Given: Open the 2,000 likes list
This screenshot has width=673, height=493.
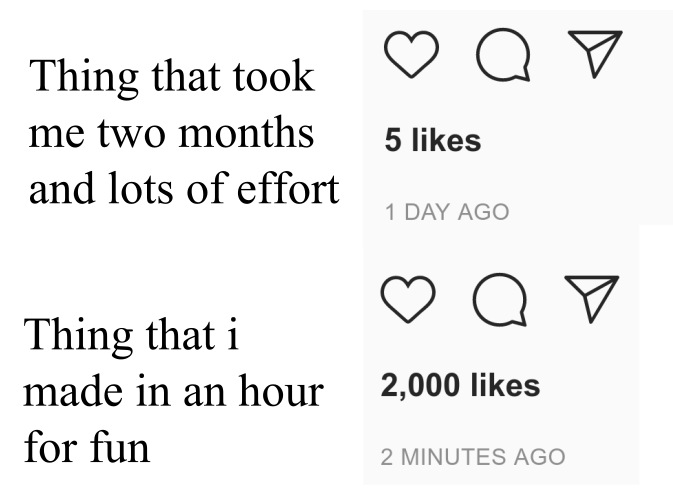Looking at the screenshot, I should tap(460, 385).
